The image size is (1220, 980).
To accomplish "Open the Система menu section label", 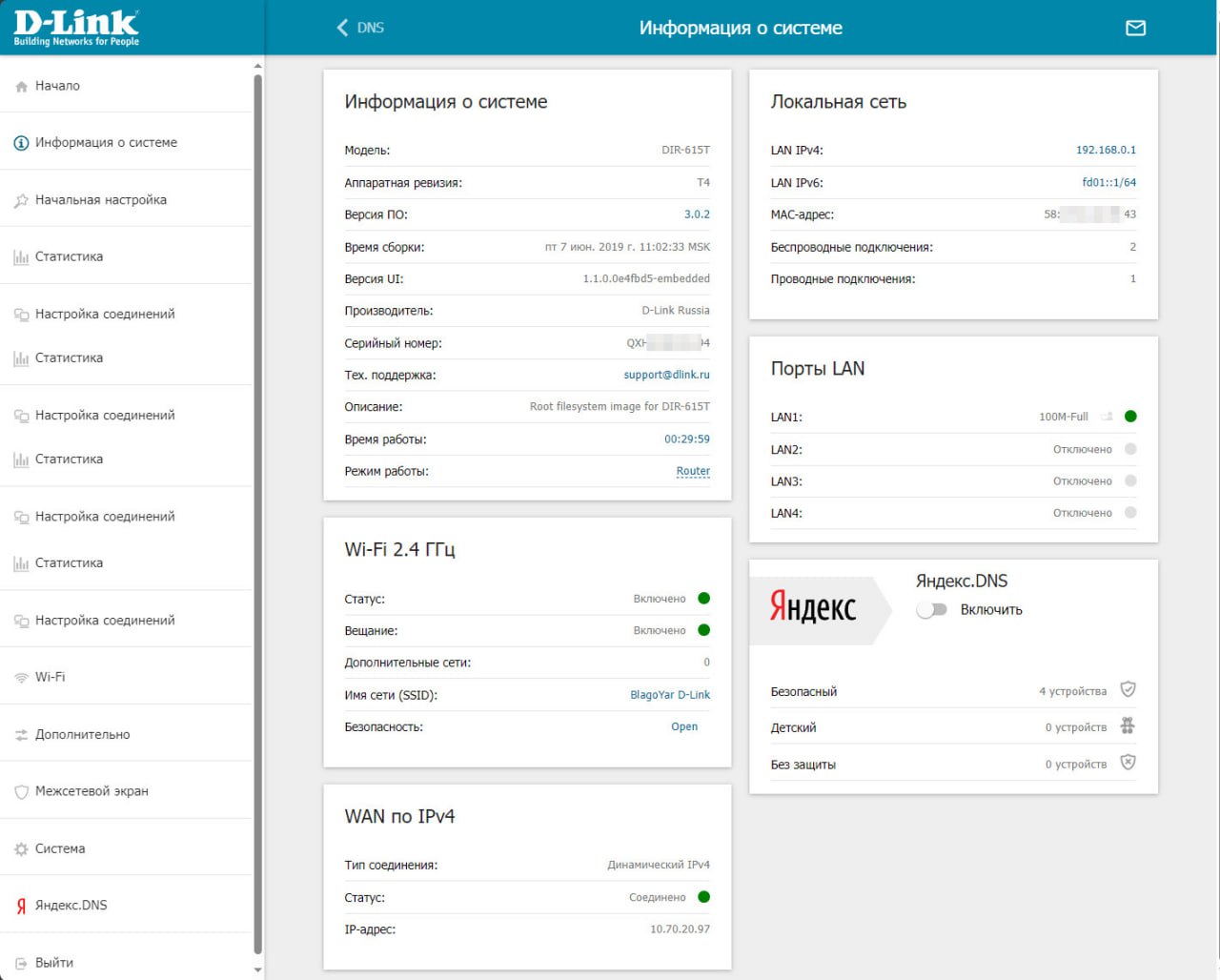I will (x=60, y=848).
